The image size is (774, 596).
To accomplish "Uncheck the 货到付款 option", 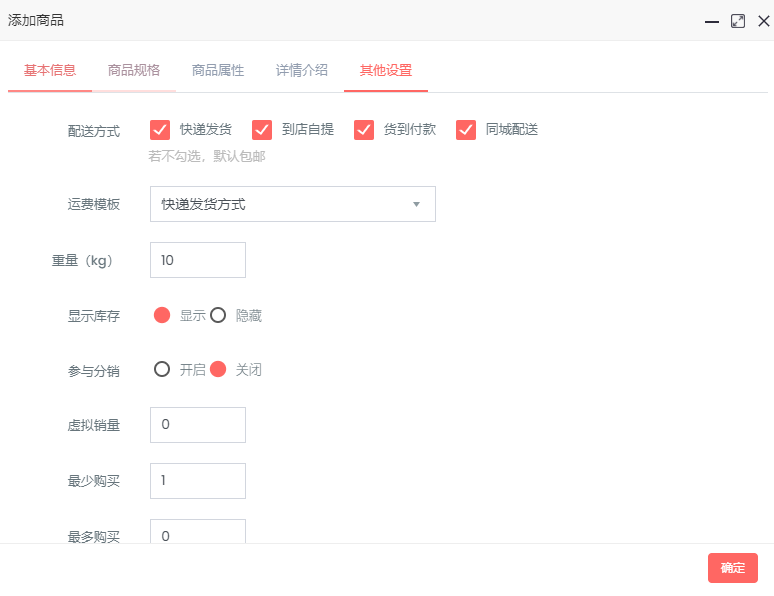I will 364,130.
